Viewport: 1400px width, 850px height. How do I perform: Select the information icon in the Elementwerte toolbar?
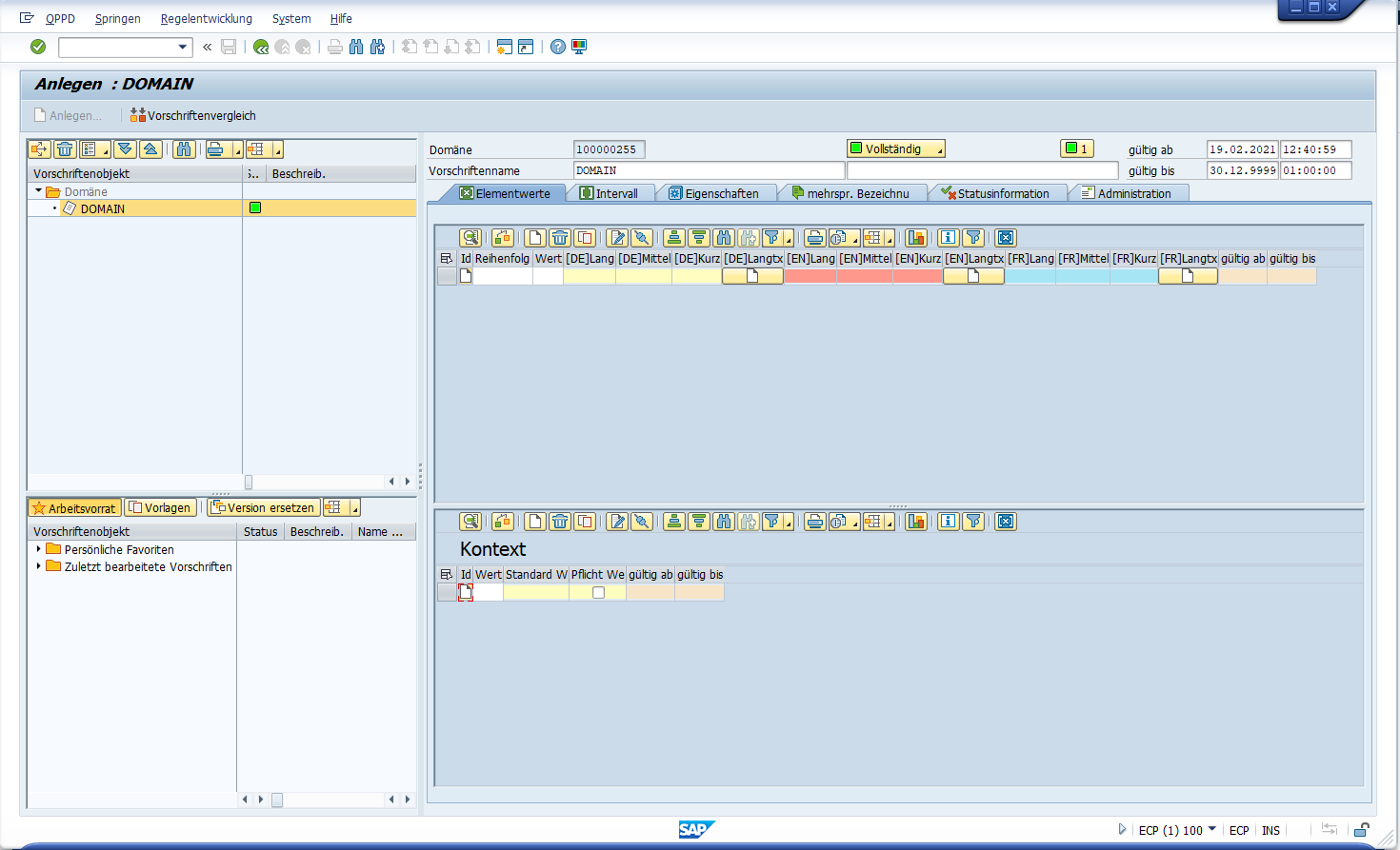[946, 238]
